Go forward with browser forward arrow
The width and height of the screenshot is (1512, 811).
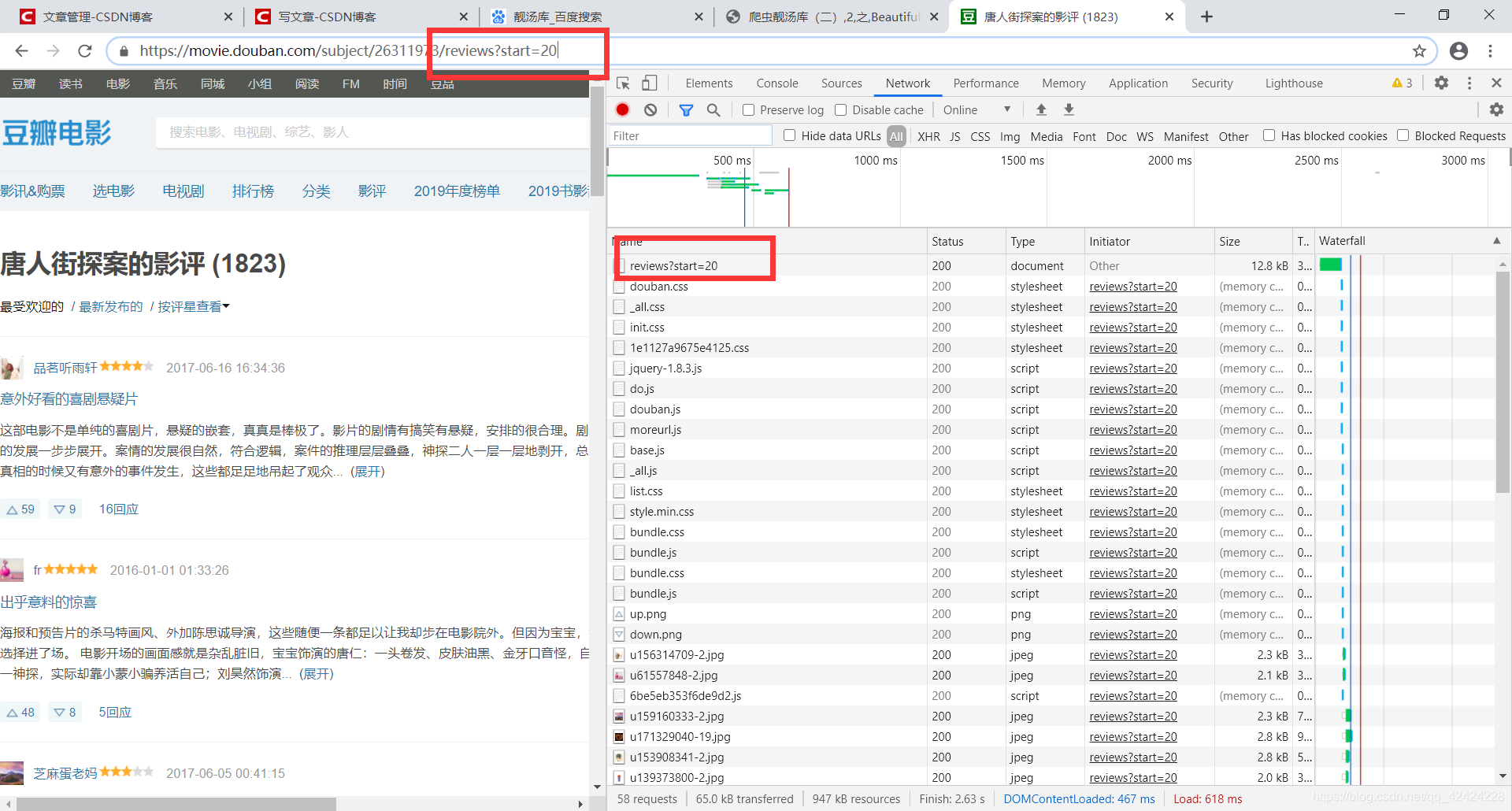(x=53, y=51)
